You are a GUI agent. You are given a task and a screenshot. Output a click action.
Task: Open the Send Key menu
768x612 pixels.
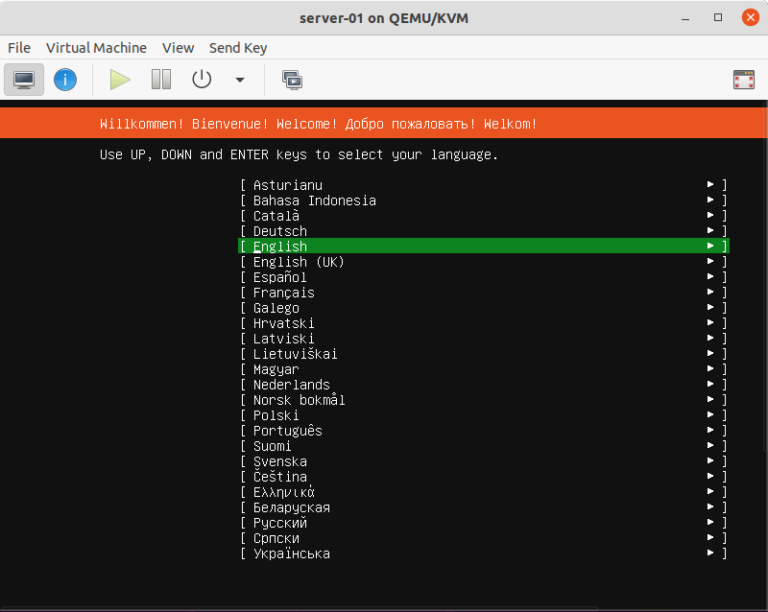pyautogui.click(x=238, y=48)
